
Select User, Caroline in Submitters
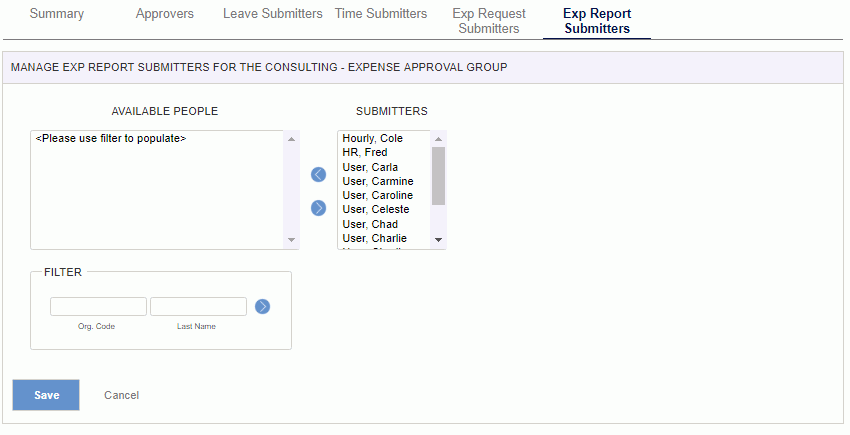point(377,195)
